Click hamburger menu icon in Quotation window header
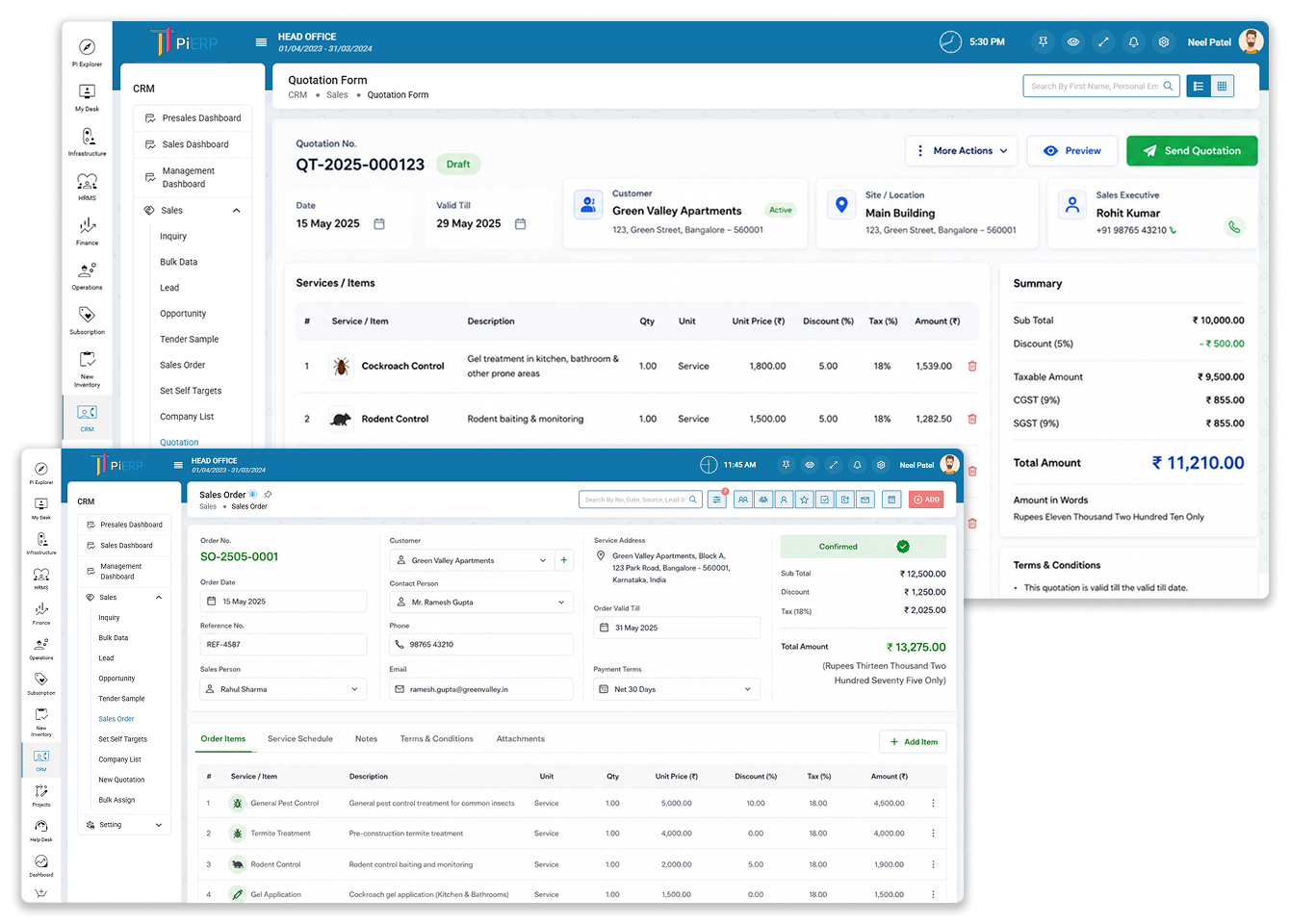 coord(261,42)
